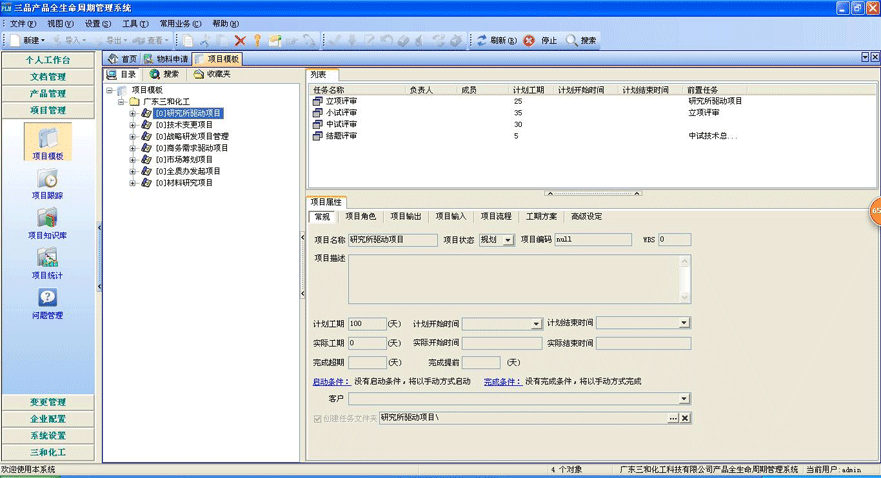Click the 刷新 refresh toolbar button

pyautogui.click(x=496, y=41)
